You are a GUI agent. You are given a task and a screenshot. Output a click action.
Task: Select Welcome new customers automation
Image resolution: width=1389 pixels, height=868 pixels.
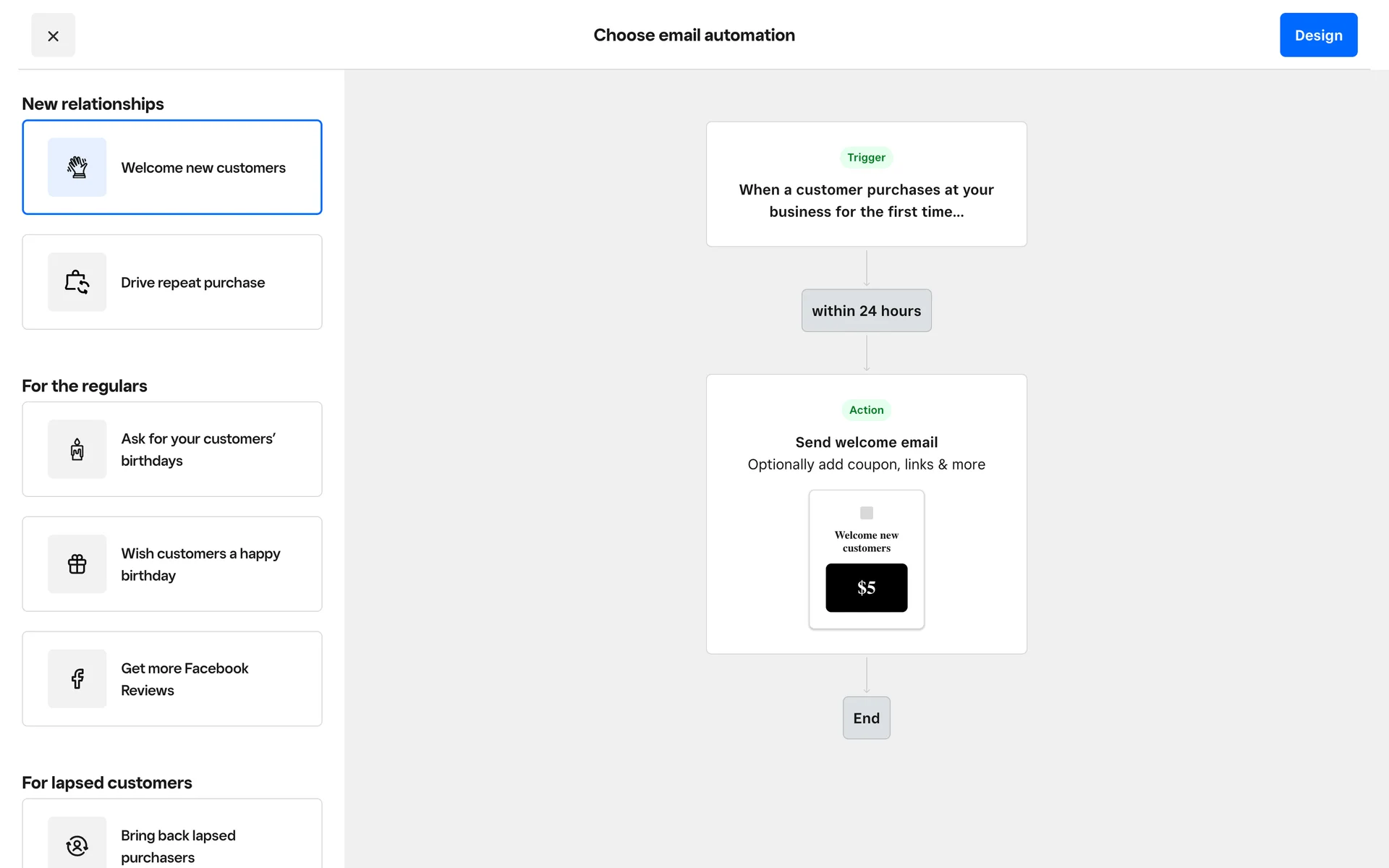203,168
